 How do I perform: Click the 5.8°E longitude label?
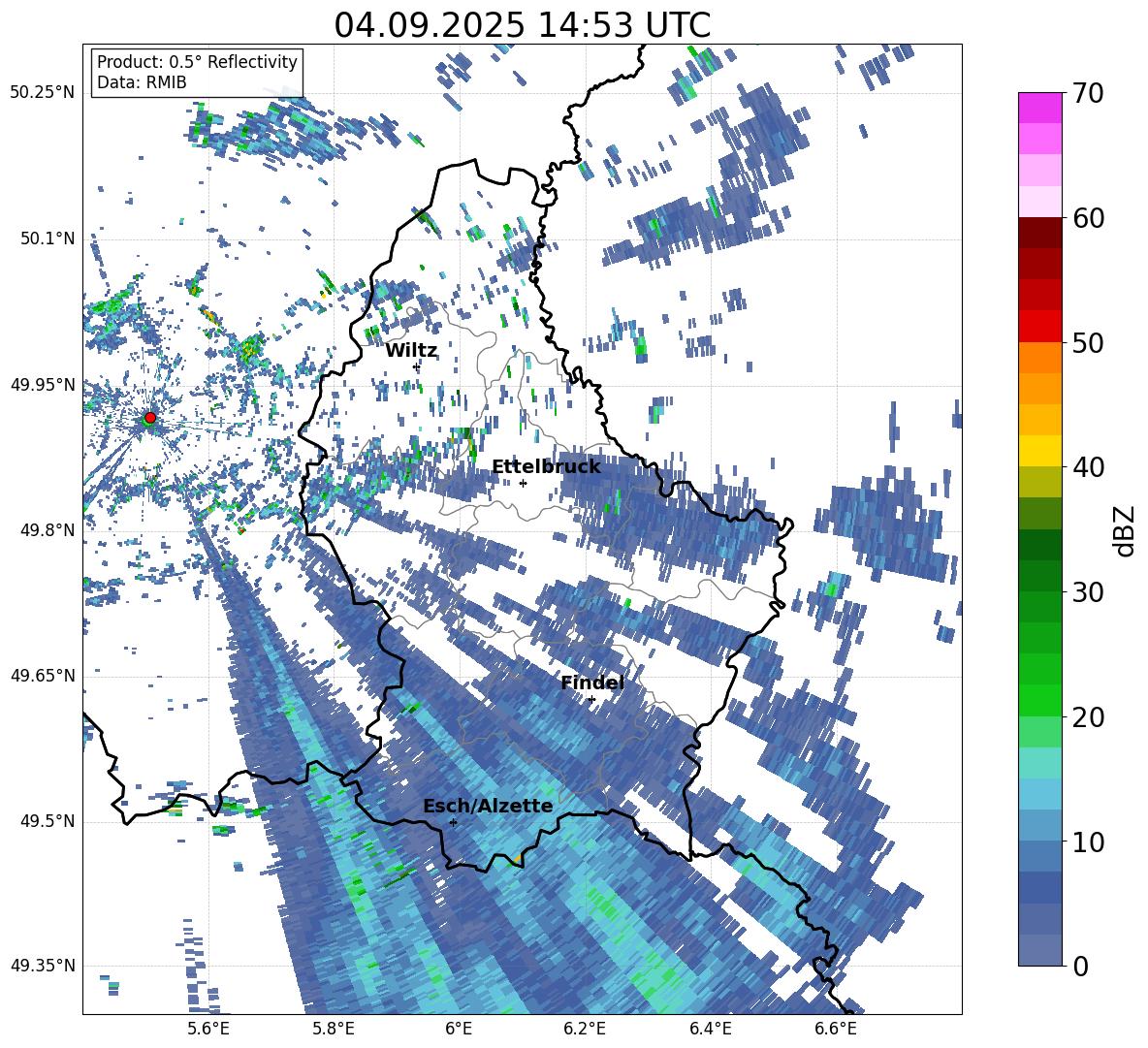(x=334, y=1029)
